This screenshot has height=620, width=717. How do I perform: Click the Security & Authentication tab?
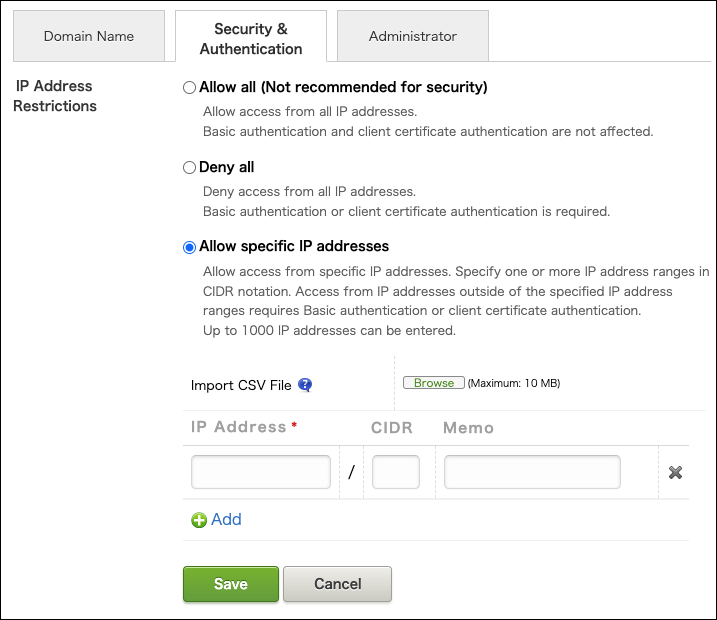tap(250, 39)
